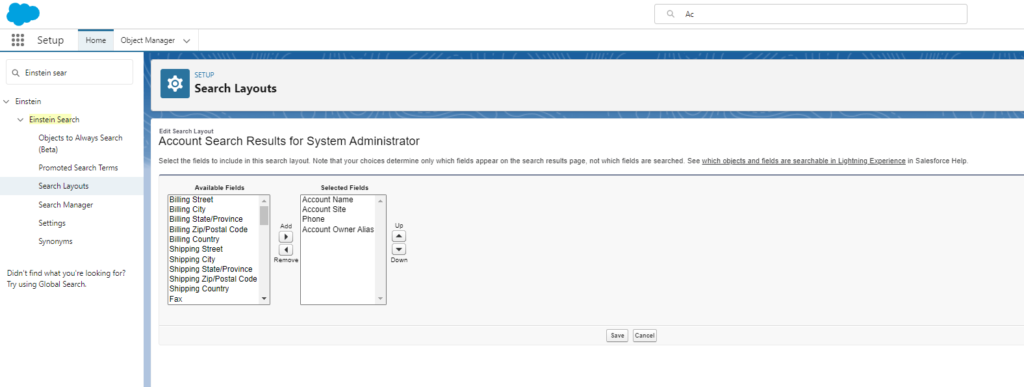Viewport: 1024px width, 387px height.
Task: Open Objects to Always Search (Beta)
Action: coord(80,144)
